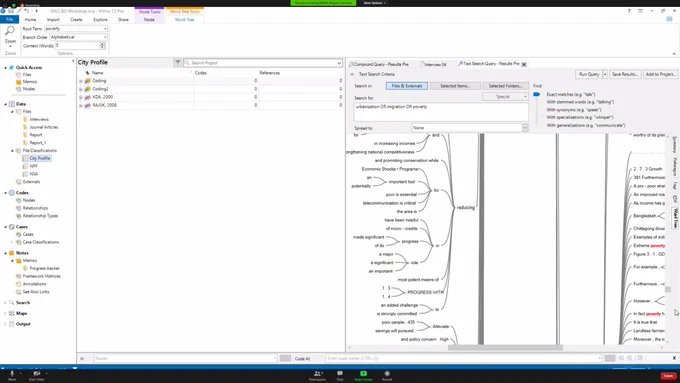Image resolution: width=680 pixels, height=383 pixels.
Task: Collapse the File Classifications tree node
Action: 12,151
